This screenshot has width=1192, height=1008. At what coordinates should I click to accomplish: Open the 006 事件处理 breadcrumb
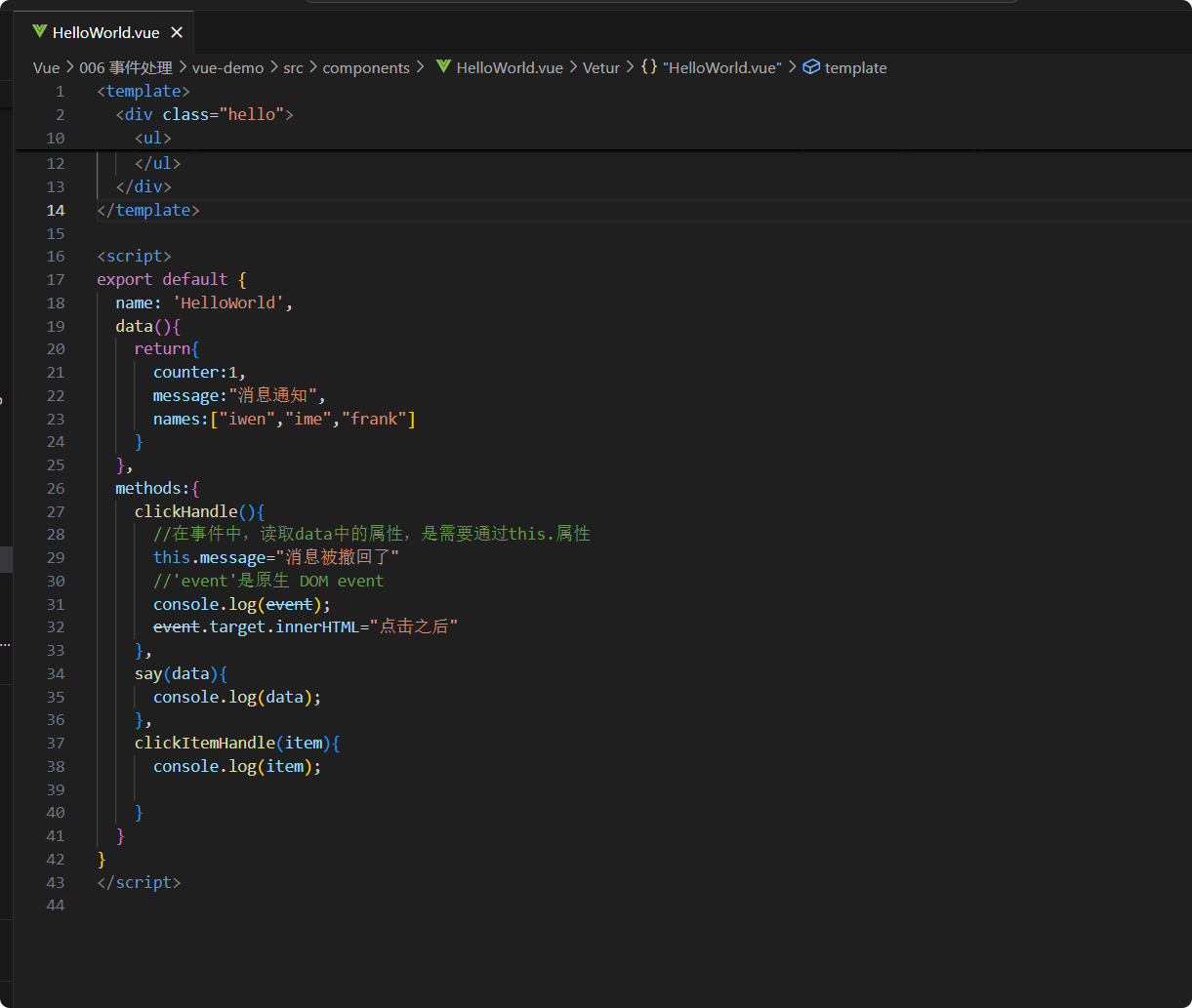(x=126, y=67)
